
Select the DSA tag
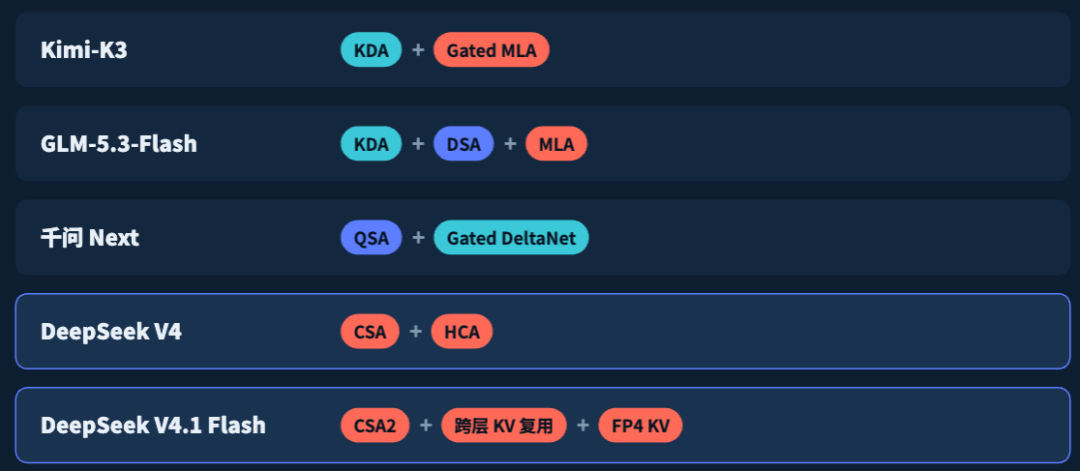[464, 144]
